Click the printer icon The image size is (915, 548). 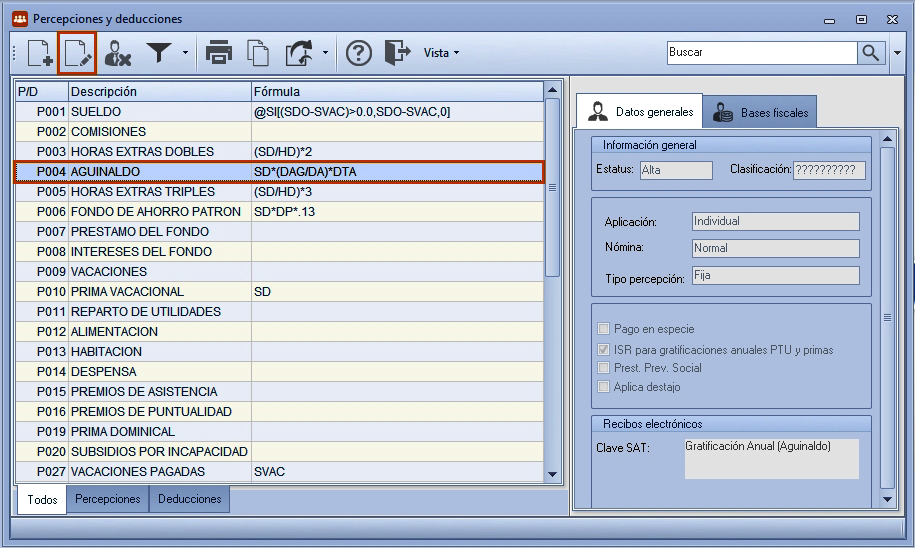219,53
